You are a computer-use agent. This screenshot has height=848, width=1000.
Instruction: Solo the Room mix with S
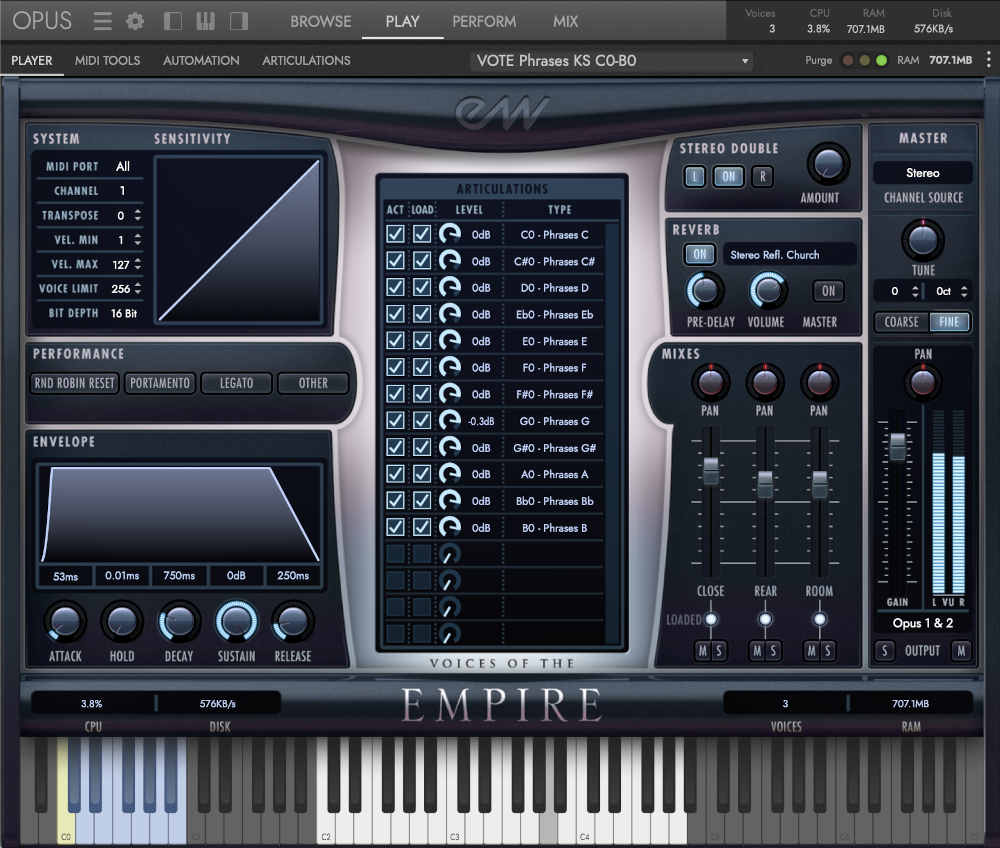click(828, 652)
